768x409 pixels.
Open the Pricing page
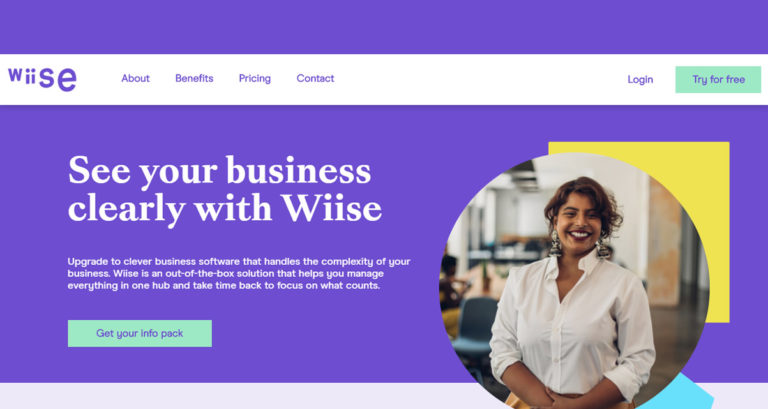(x=255, y=78)
